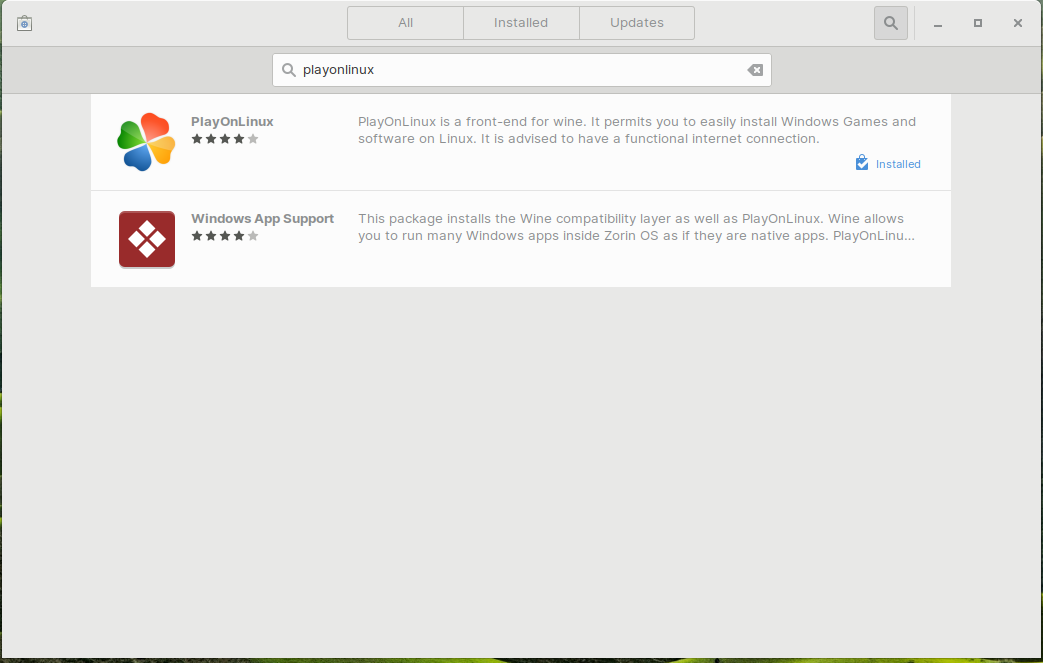Open the Windows App Support title
Screen dimensions: 1043x663
click(263, 219)
